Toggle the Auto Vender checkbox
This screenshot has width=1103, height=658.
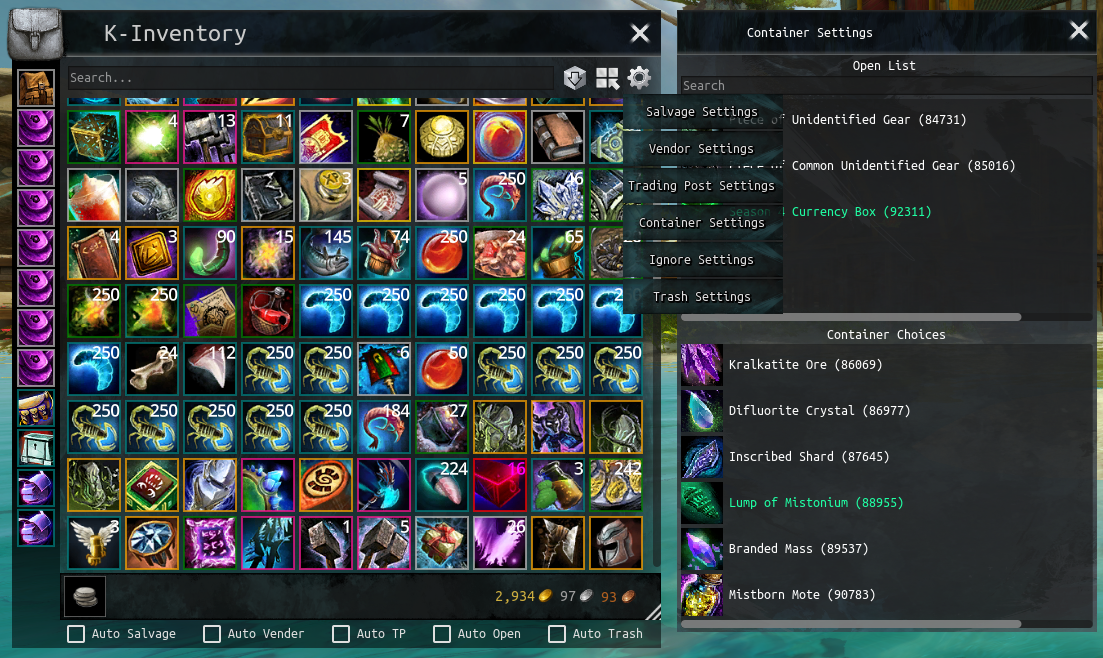coord(212,634)
